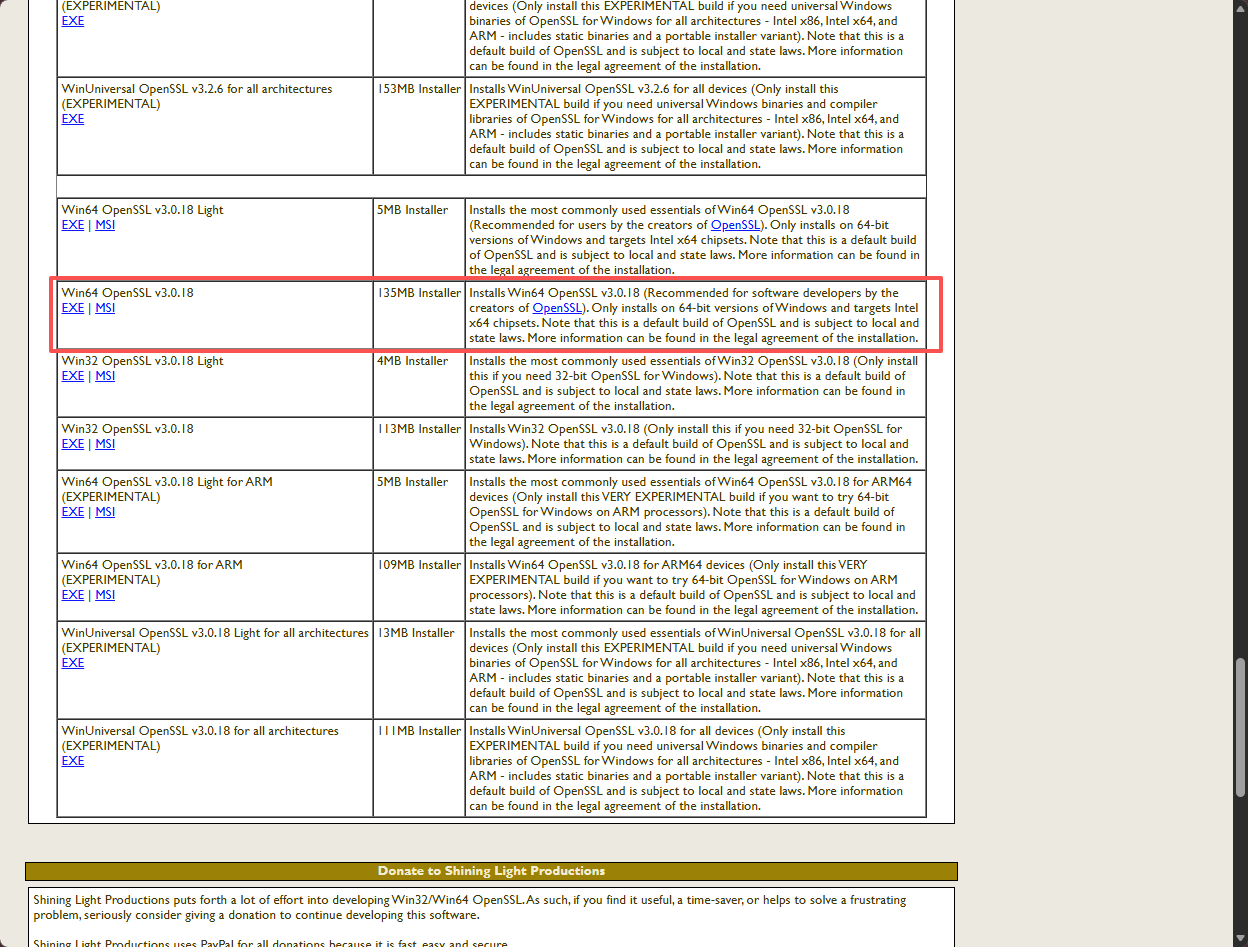The height and width of the screenshot is (947, 1248).
Task: Select the '135MB Installer' size cell
Action: pyautogui.click(x=419, y=316)
